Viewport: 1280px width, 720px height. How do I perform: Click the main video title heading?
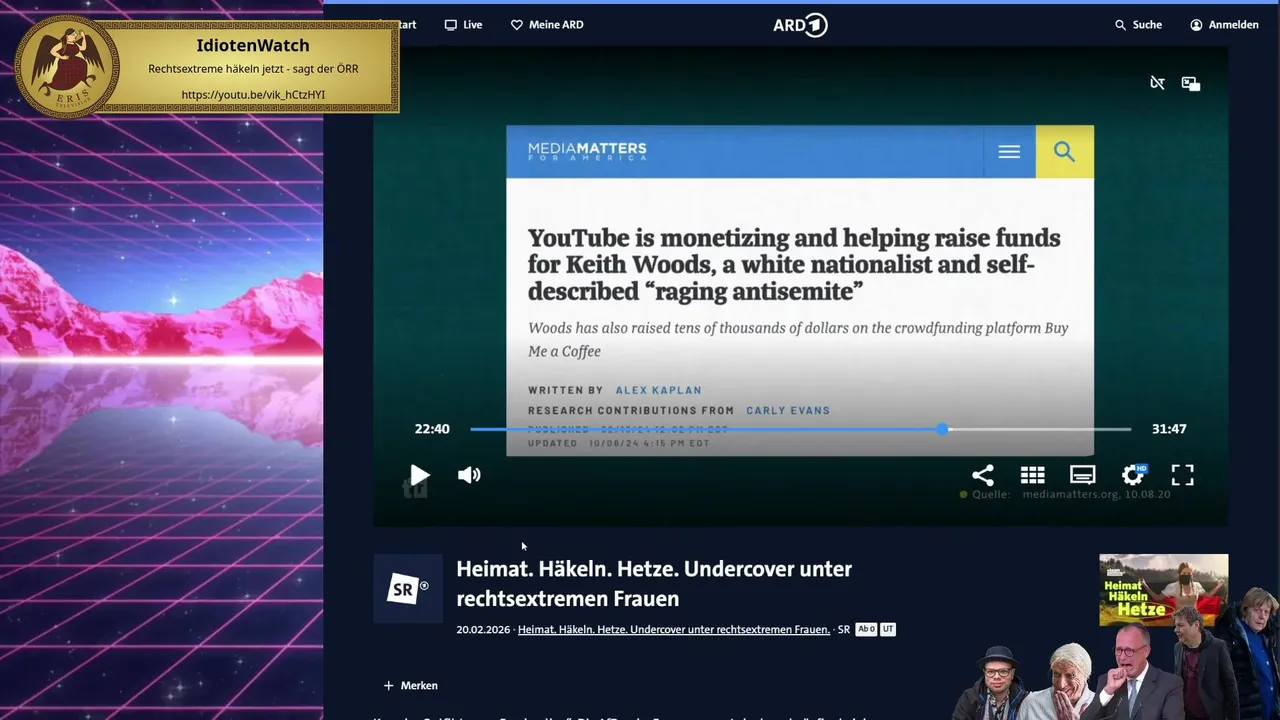654,583
